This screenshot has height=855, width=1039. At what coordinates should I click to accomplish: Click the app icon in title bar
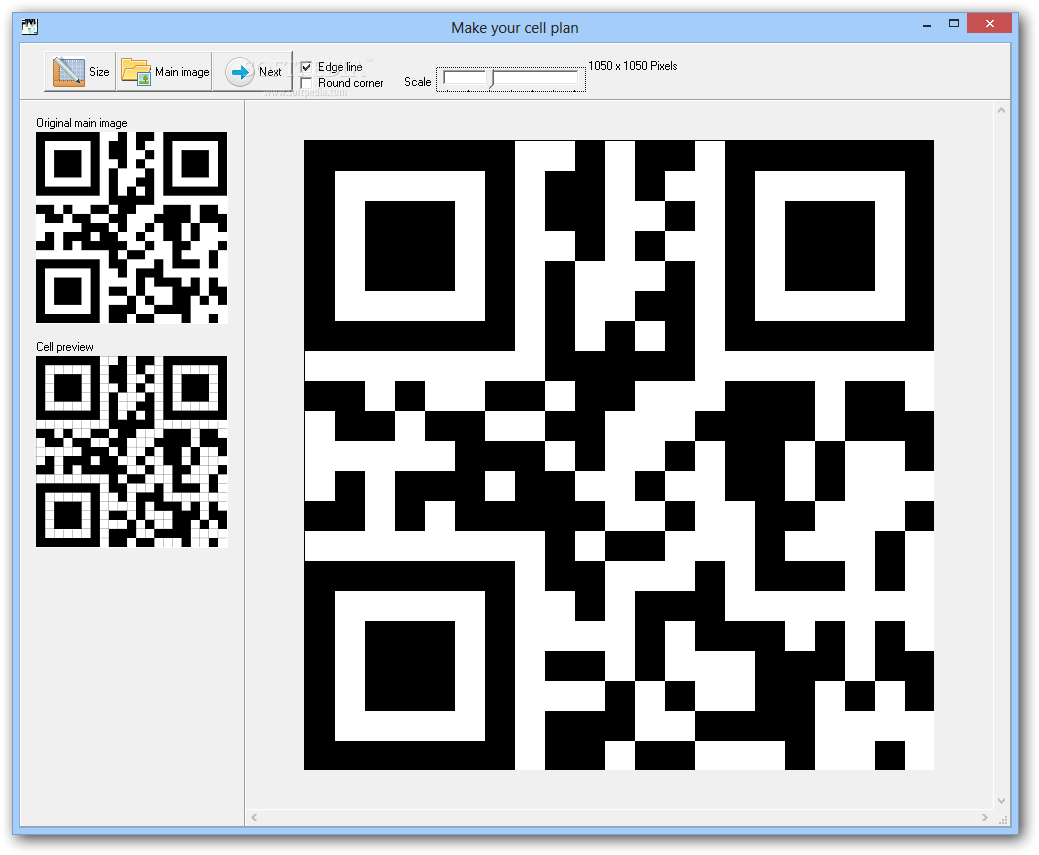(30, 27)
